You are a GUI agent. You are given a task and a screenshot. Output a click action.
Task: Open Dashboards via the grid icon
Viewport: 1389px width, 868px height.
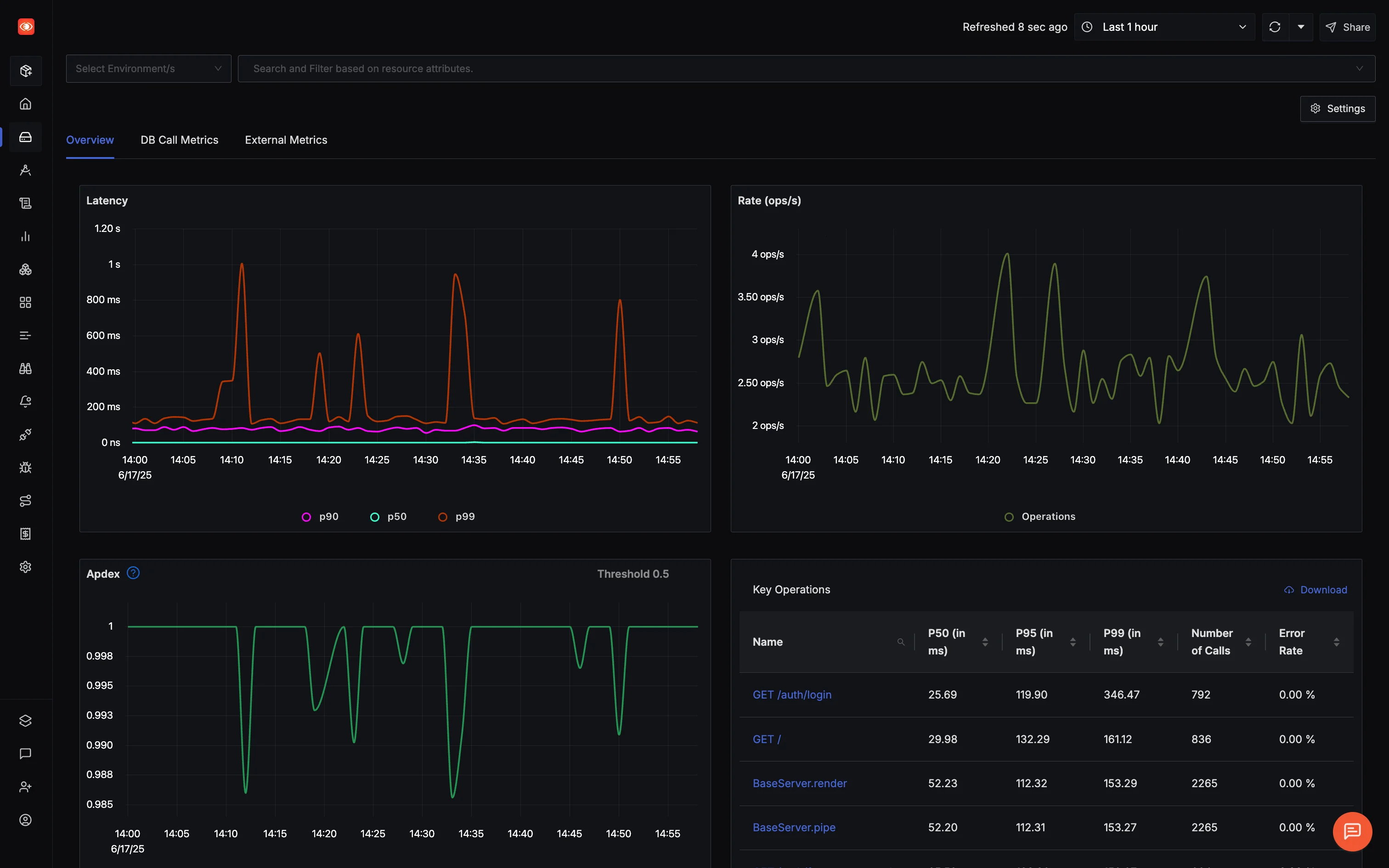coord(26,302)
